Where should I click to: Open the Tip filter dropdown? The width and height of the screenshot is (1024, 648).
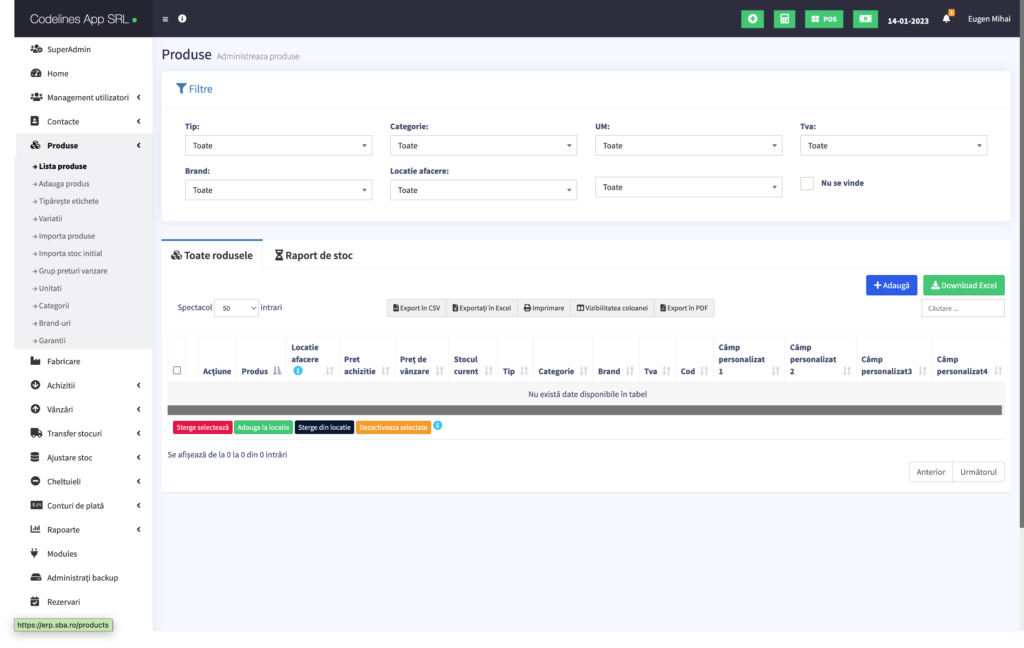point(278,146)
